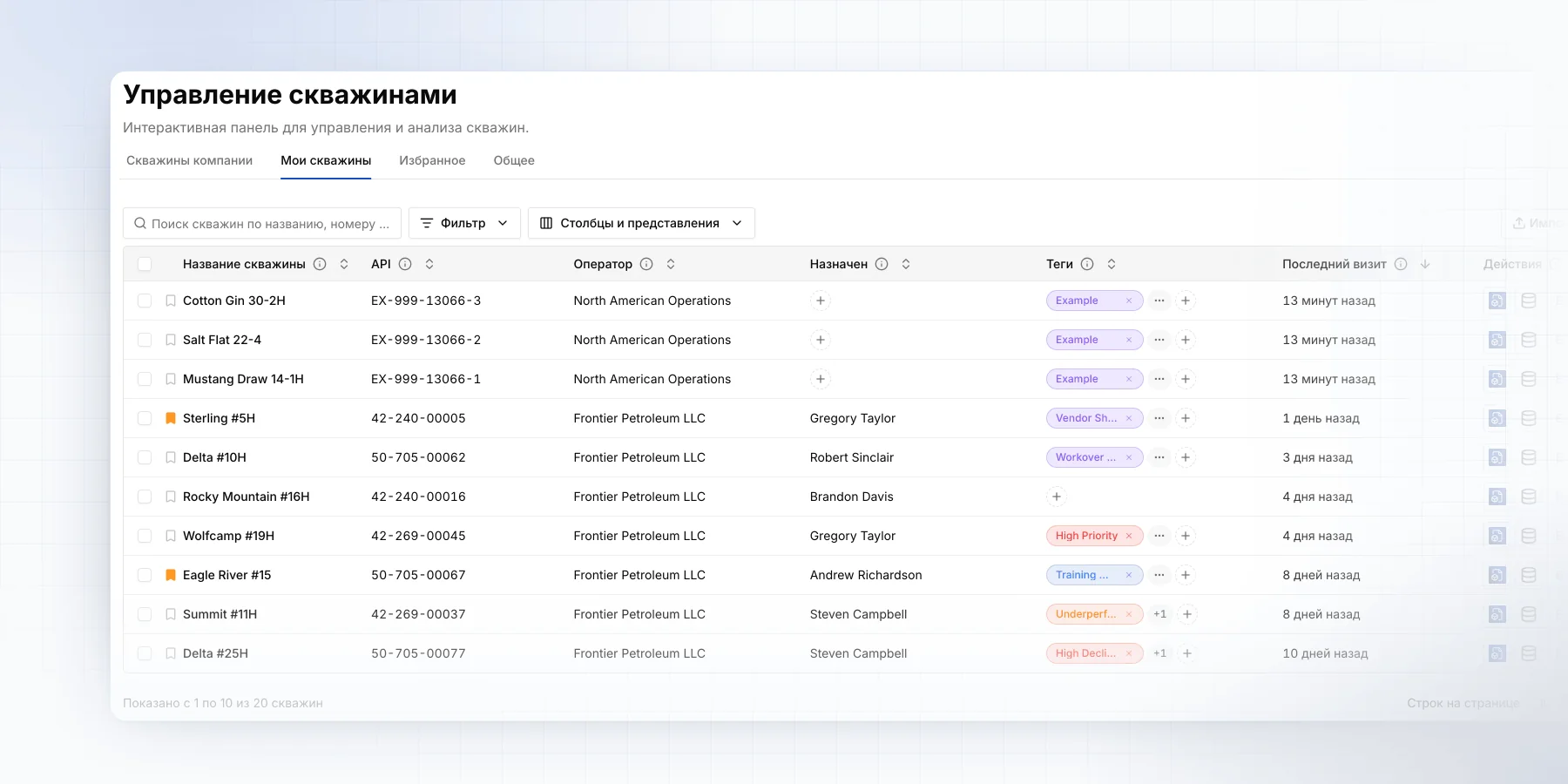Screen dimensions: 1568x784
Task: Open Delta #25H well entry
Action: click(215, 653)
